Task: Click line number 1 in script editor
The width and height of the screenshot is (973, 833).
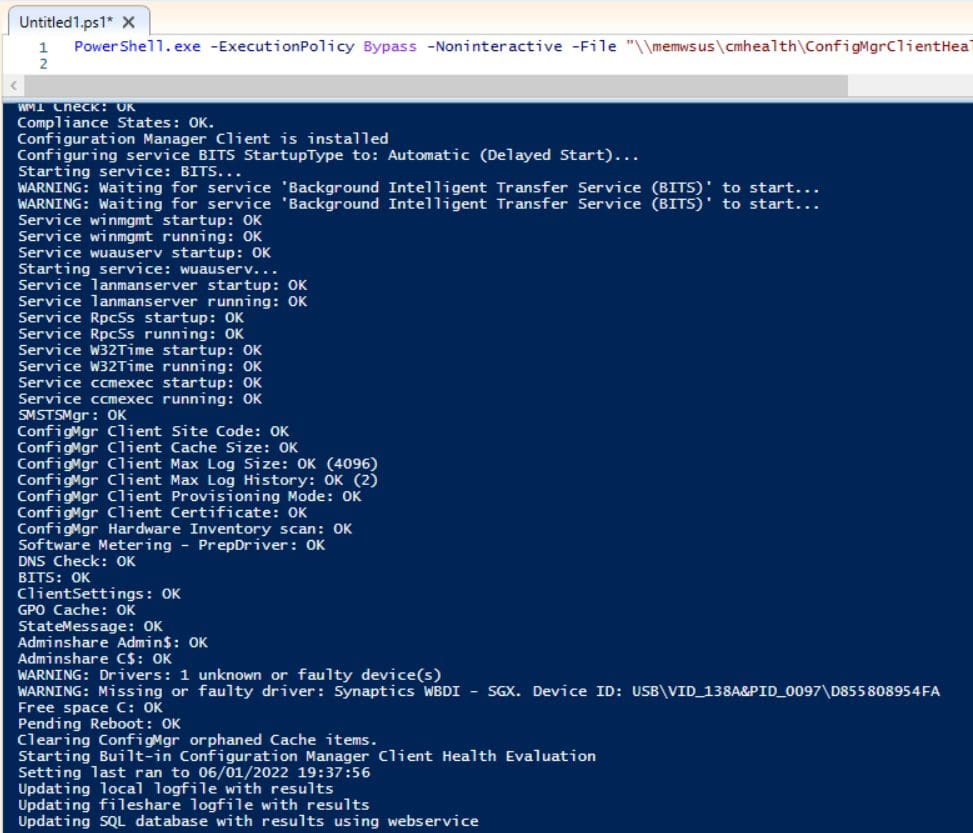Action: 43,47
